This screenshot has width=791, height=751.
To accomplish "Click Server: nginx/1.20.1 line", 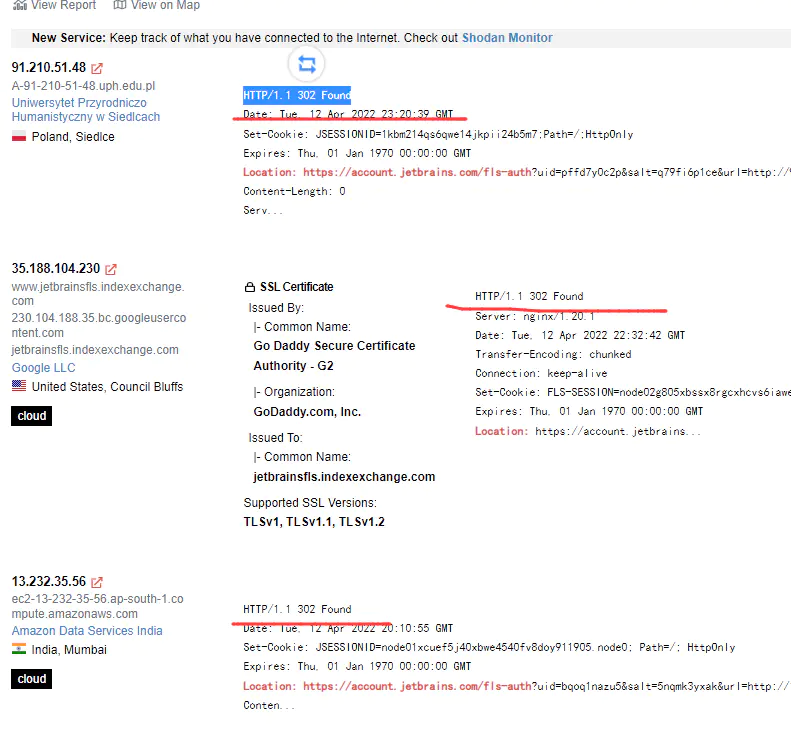I will [x=535, y=317].
